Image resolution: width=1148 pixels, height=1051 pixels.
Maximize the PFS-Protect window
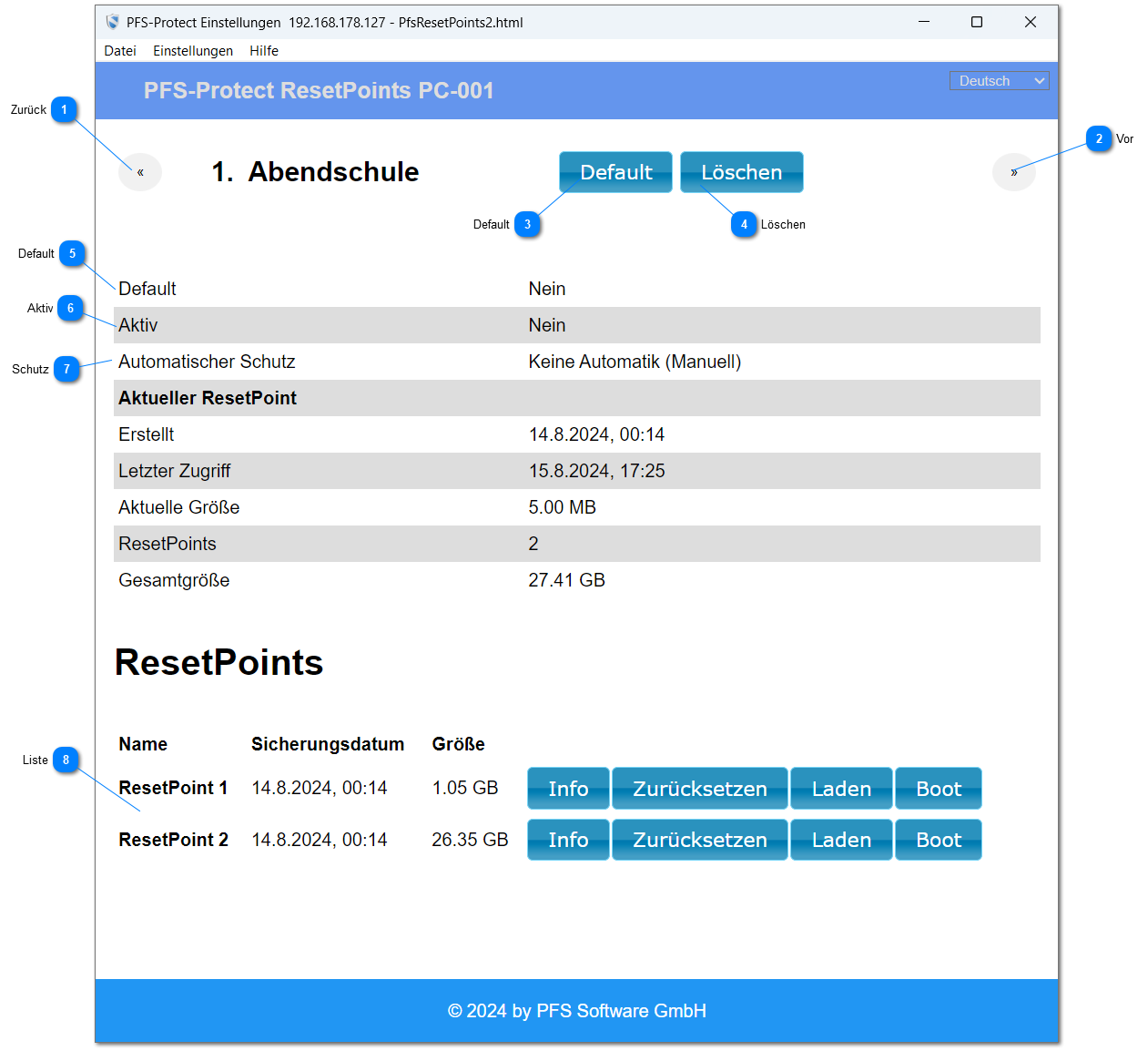[977, 22]
